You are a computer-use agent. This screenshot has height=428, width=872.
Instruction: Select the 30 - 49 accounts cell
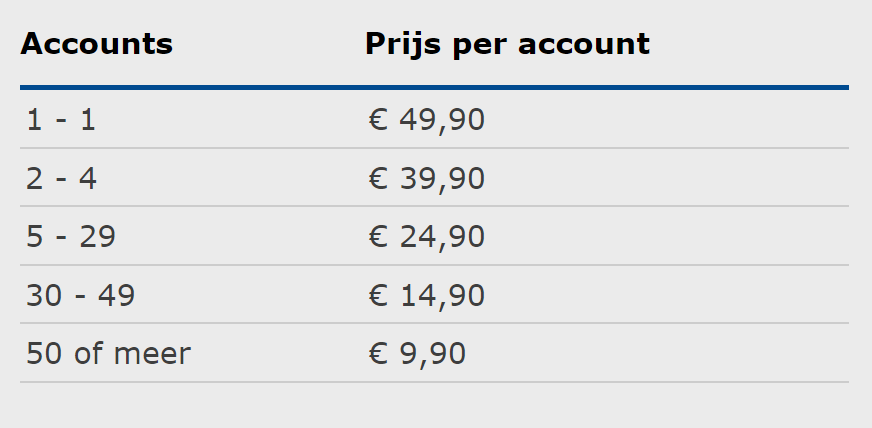click(x=81, y=295)
